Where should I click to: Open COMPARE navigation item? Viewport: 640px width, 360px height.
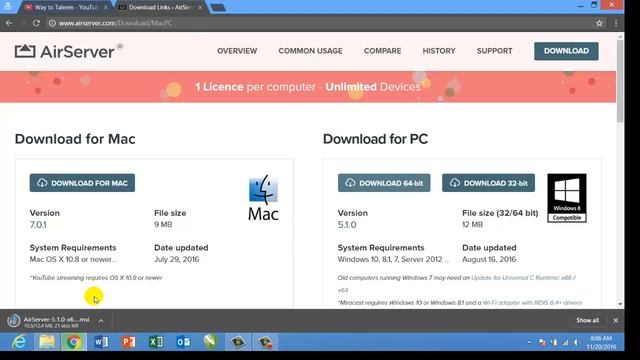pos(382,51)
